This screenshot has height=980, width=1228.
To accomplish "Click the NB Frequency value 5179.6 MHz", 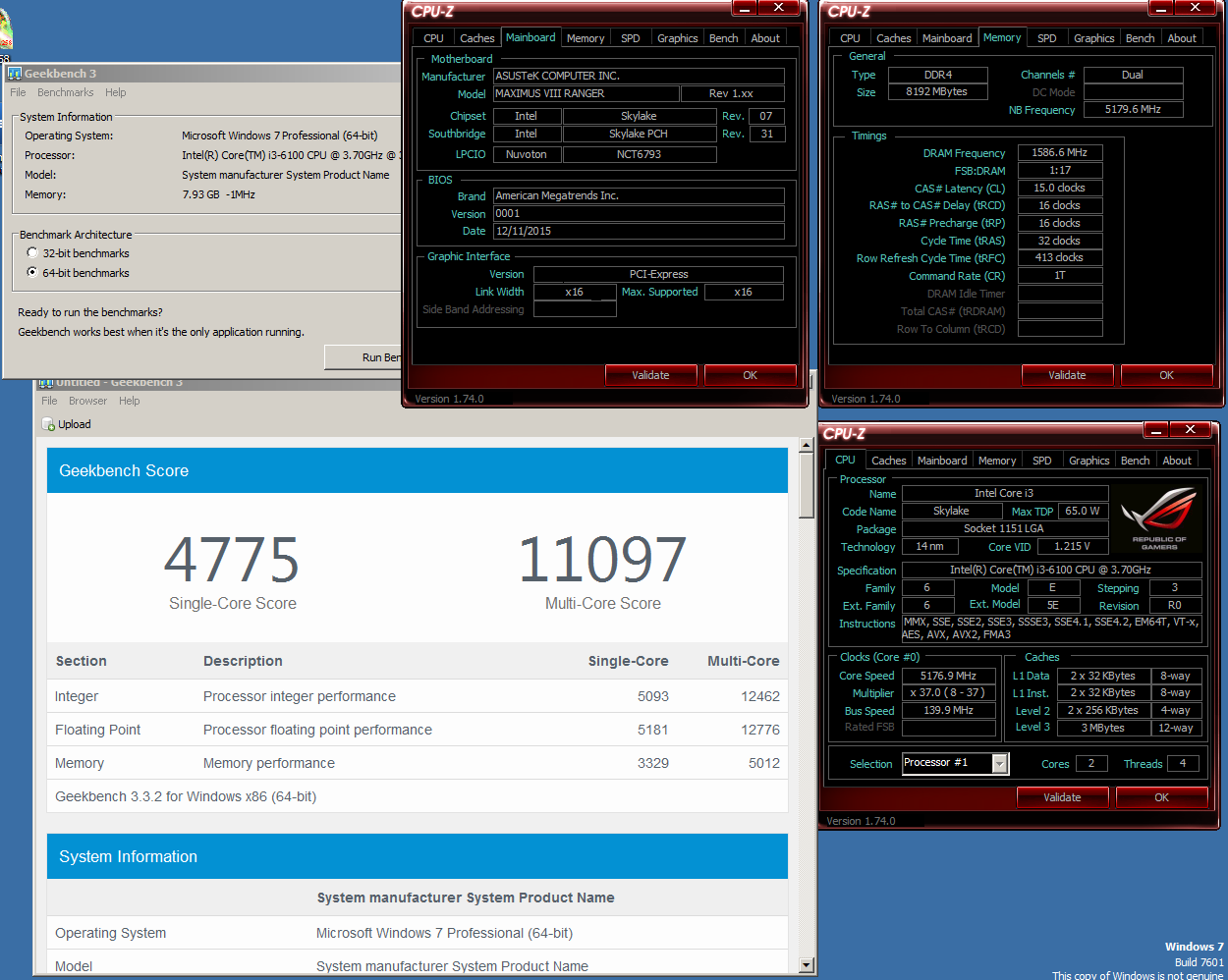I will 1133,109.
